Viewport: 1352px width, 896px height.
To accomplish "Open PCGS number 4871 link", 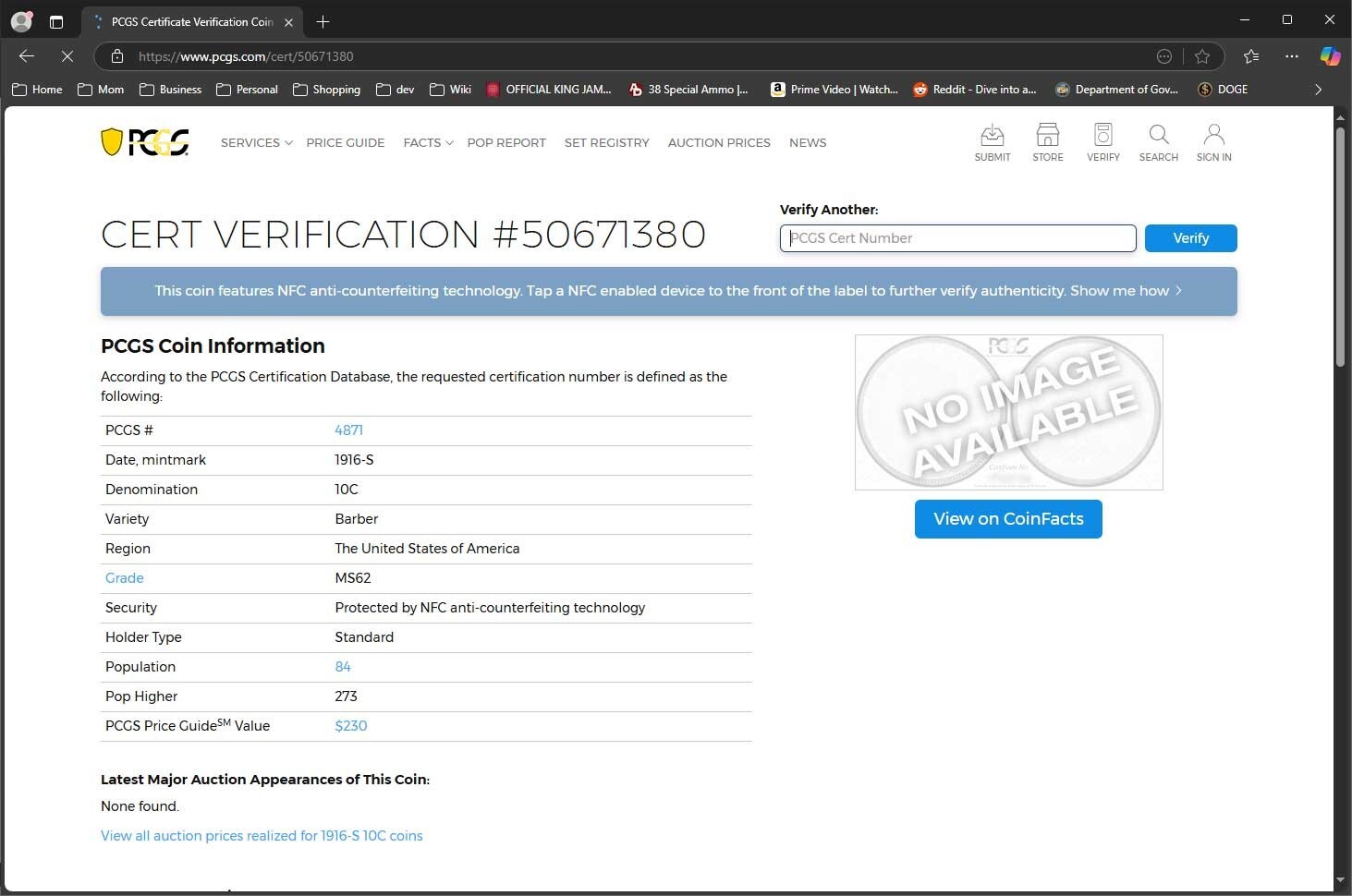I will tap(348, 430).
